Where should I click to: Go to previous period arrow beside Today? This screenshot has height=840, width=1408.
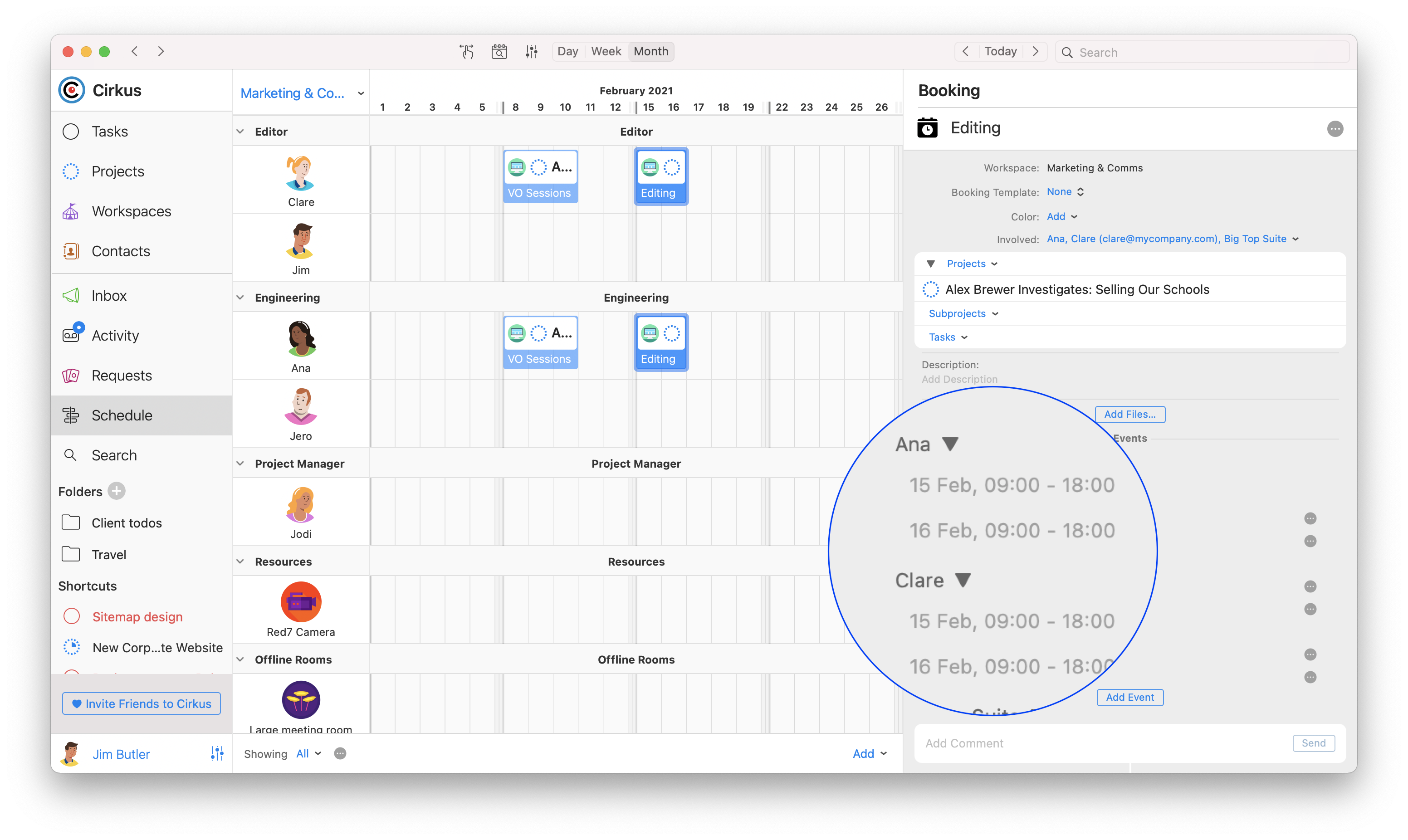966,52
